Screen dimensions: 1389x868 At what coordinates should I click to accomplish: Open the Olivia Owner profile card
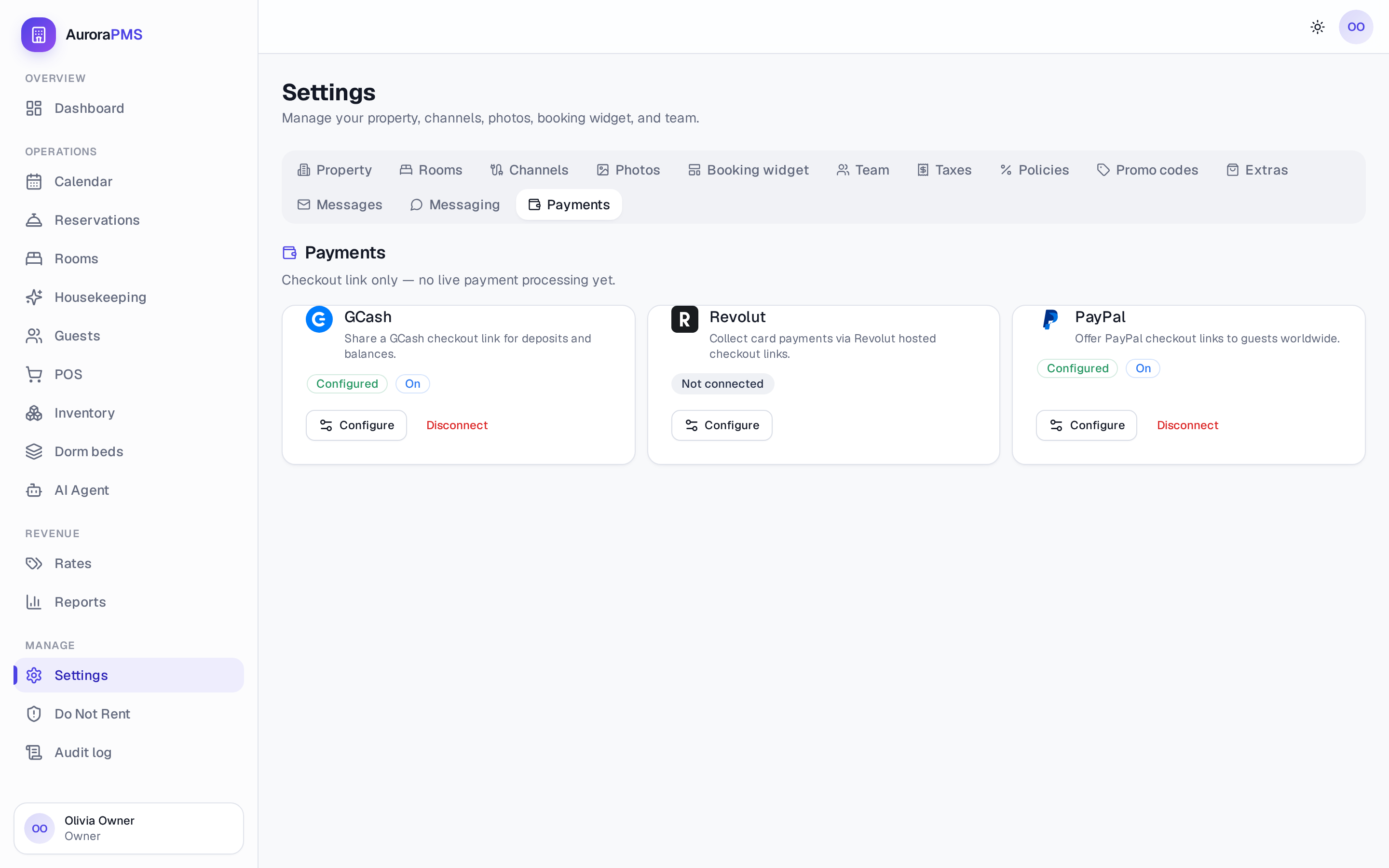coord(129,828)
